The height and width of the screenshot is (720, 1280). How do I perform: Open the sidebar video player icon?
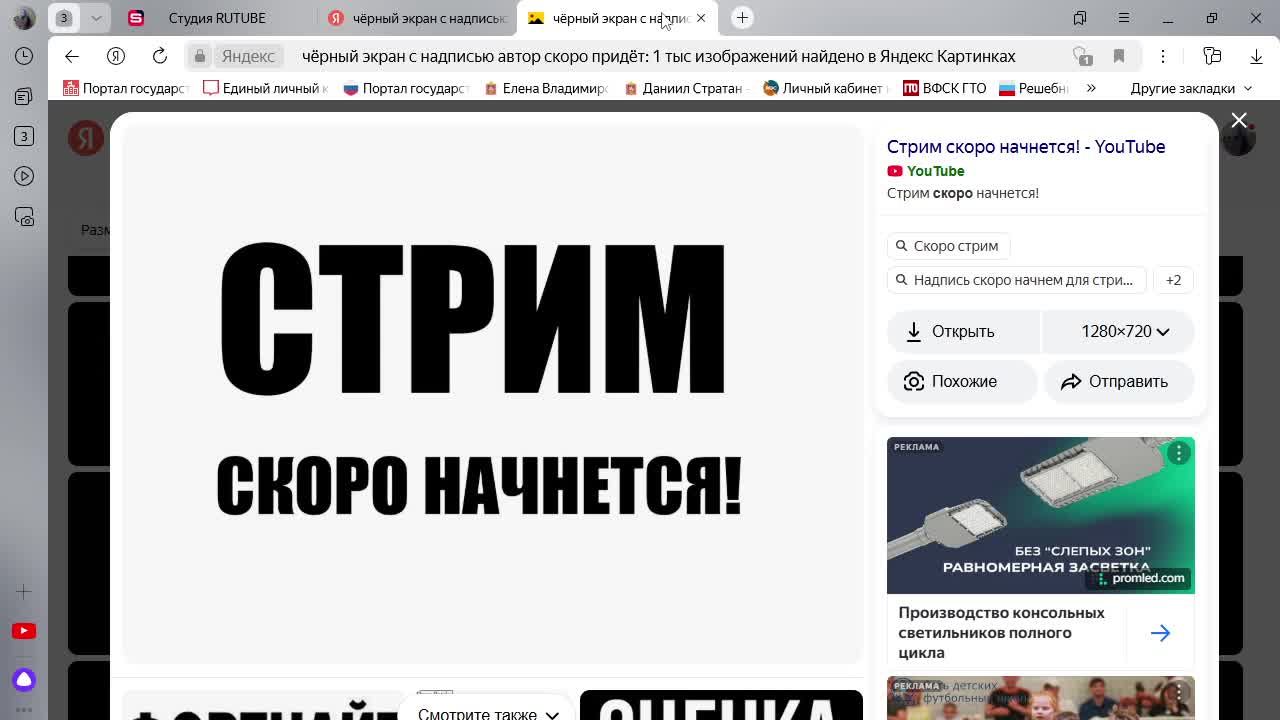24,176
